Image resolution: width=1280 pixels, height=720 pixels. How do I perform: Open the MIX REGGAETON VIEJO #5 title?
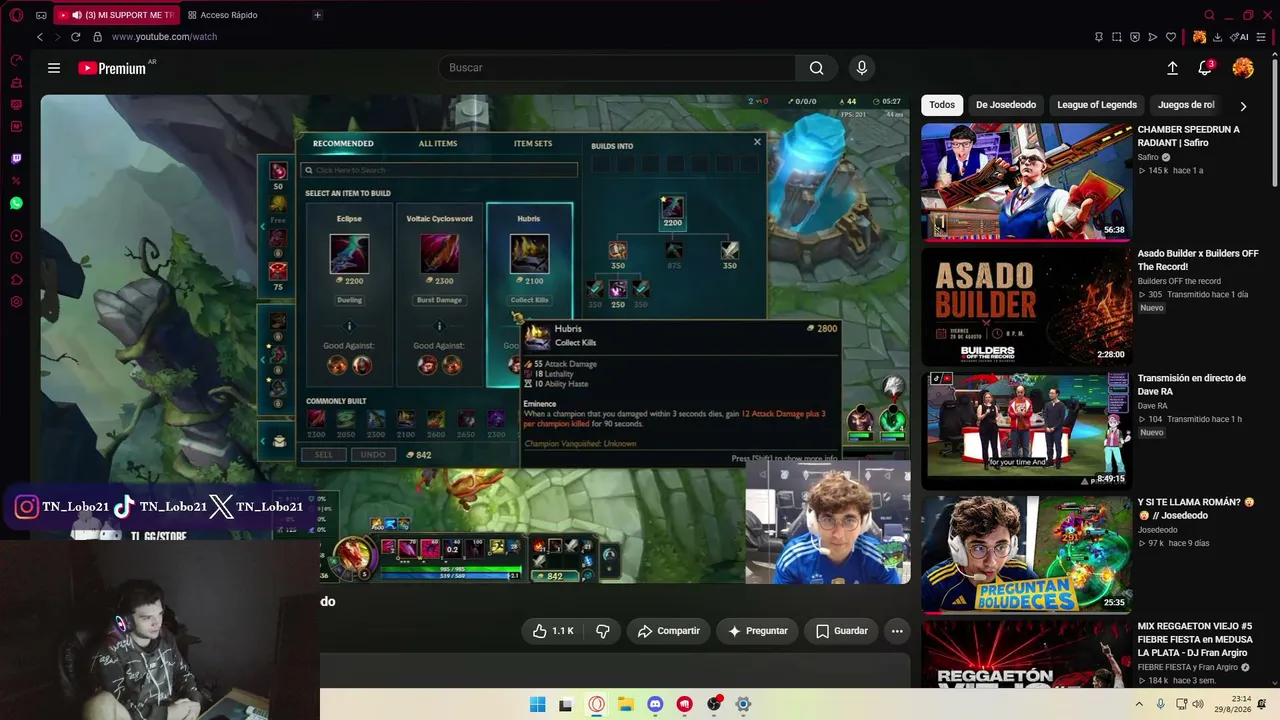[1194, 639]
